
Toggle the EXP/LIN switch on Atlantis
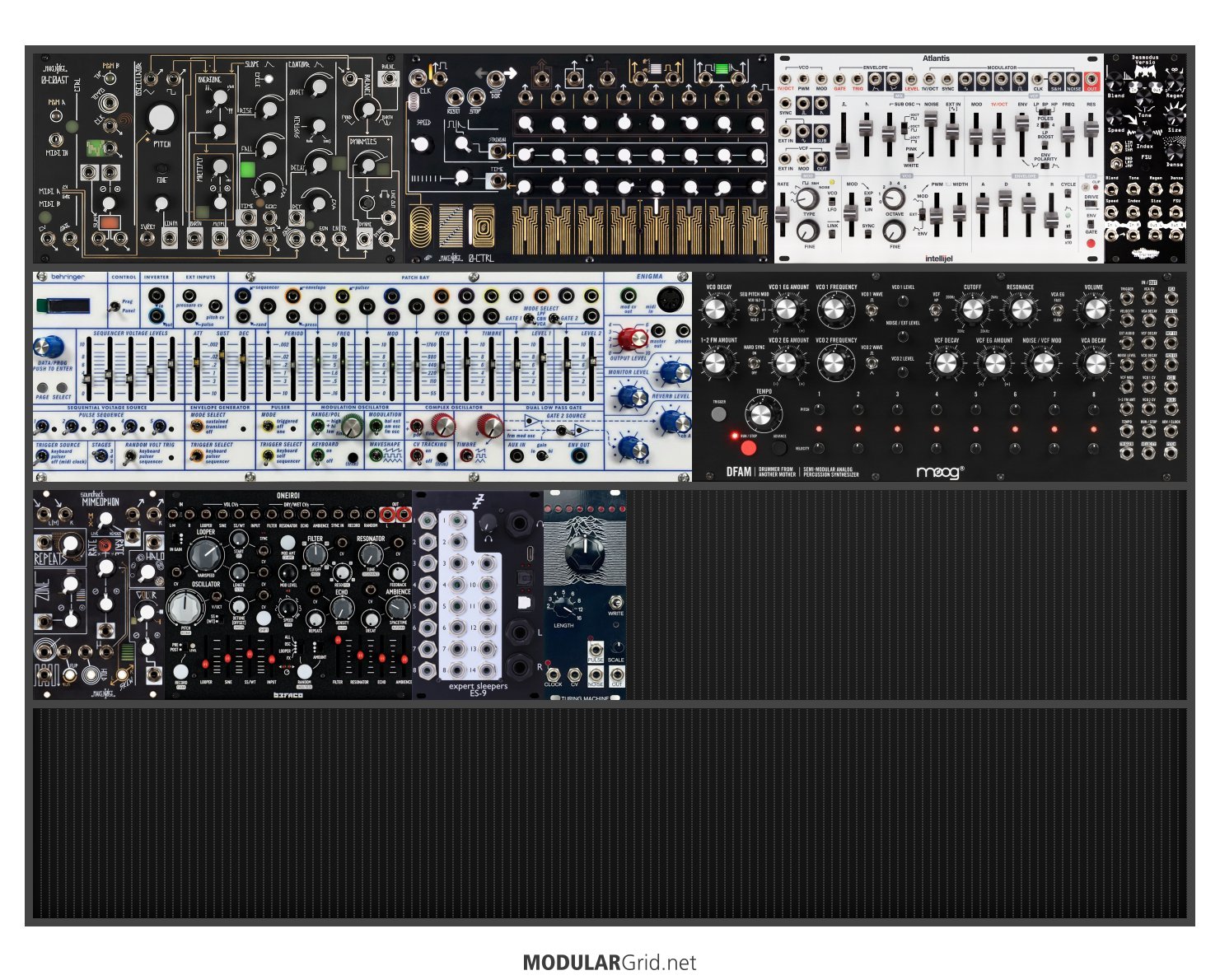868,202
